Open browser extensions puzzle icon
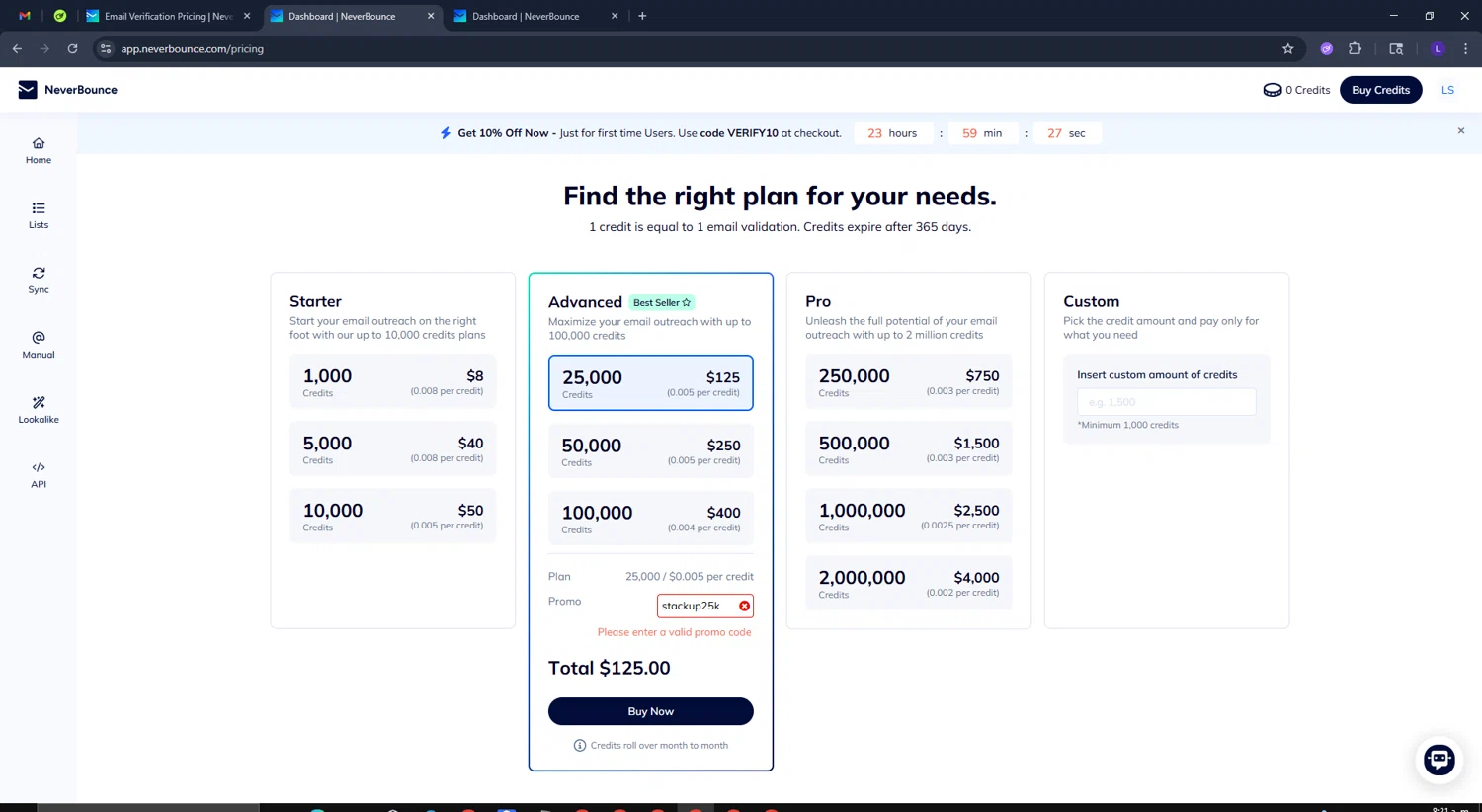 tap(1355, 48)
